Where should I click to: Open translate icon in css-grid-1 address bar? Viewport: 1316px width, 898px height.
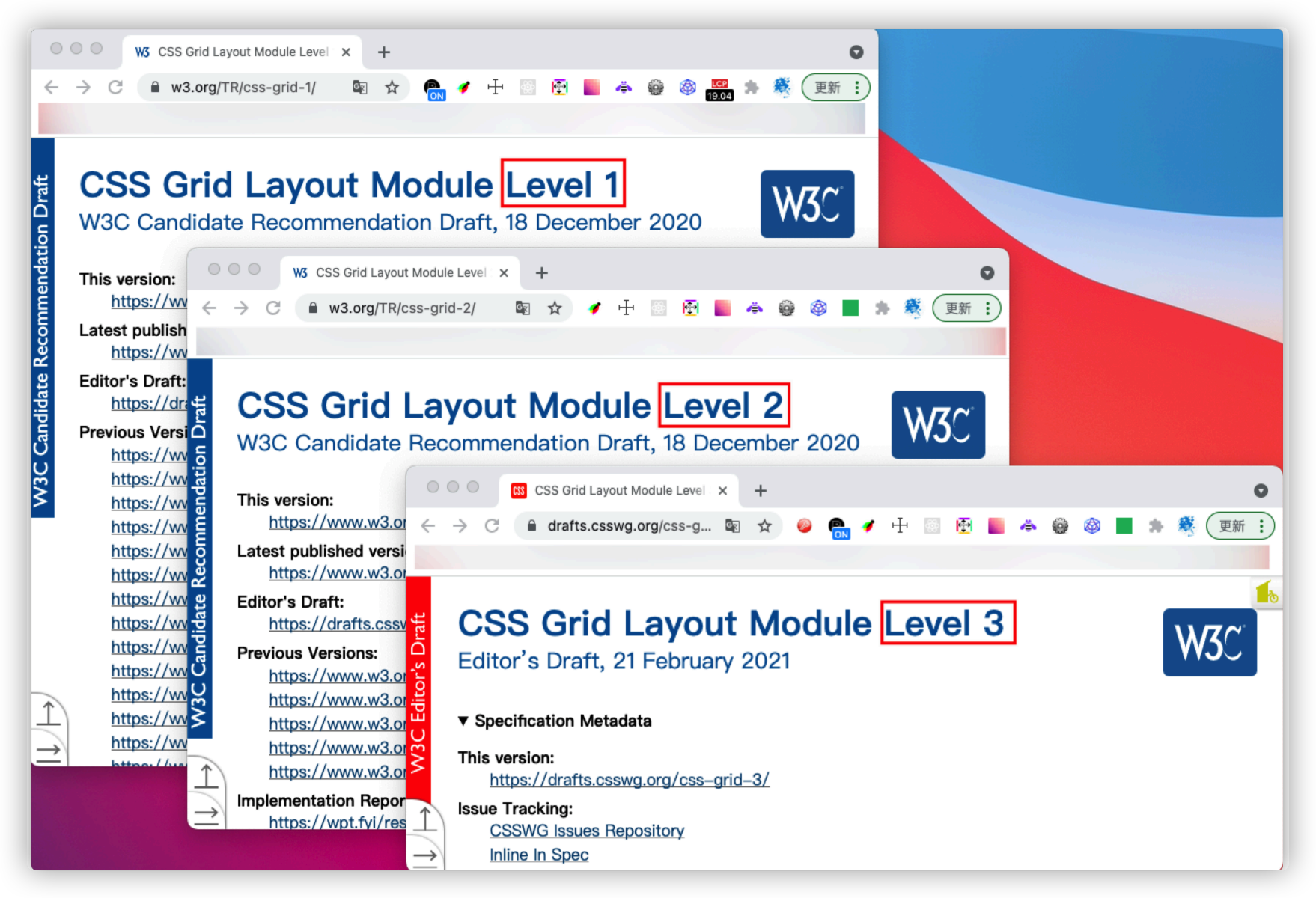click(360, 88)
